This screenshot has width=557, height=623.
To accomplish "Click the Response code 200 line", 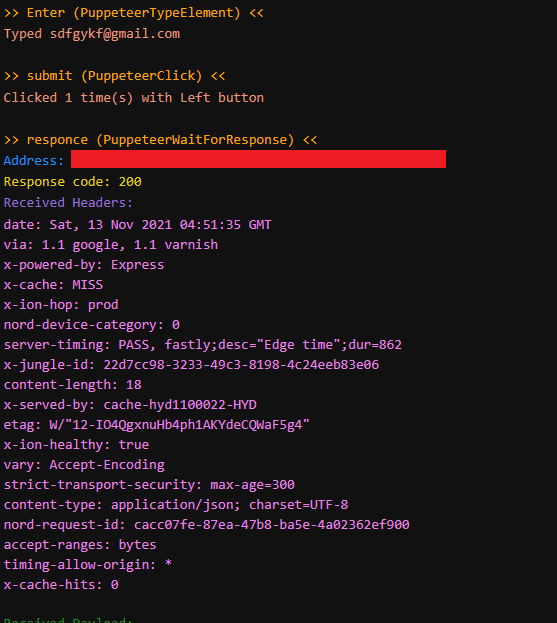I will click(72, 182).
